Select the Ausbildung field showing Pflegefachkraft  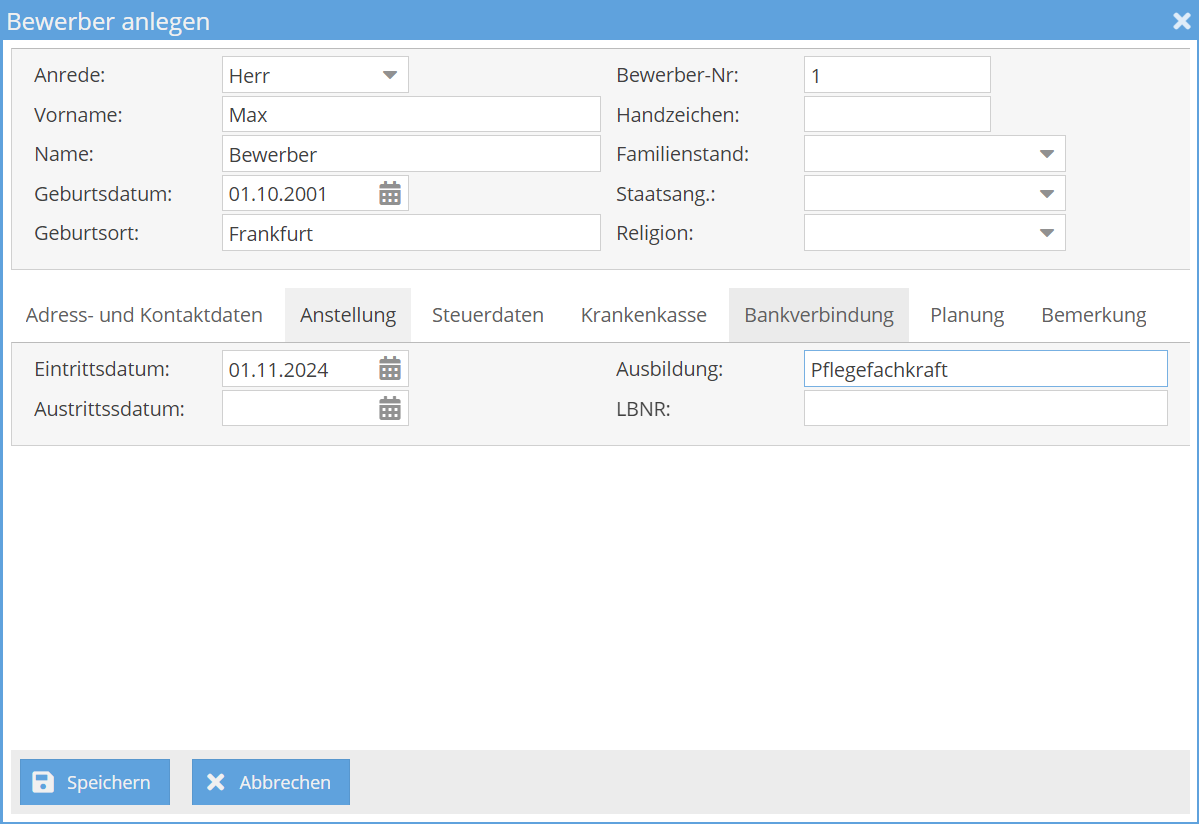click(x=985, y=368)
